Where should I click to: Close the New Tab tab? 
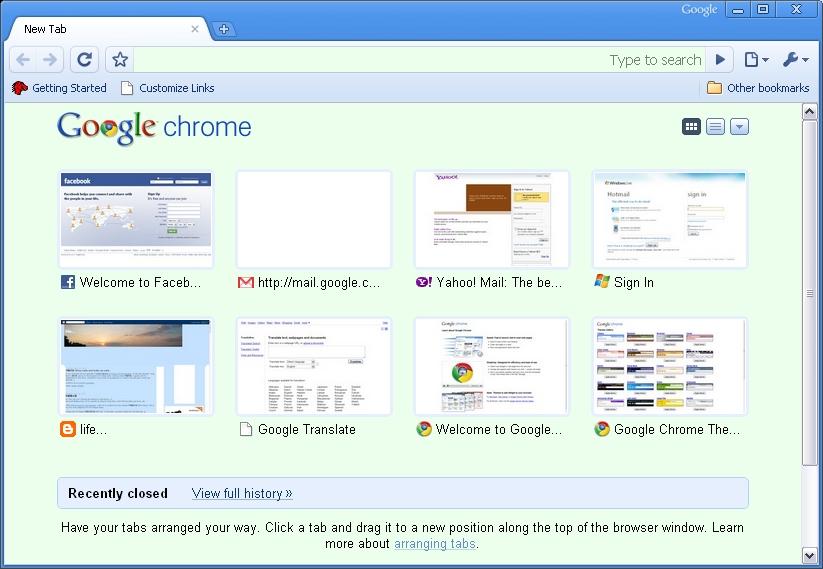tap(195, 29)
